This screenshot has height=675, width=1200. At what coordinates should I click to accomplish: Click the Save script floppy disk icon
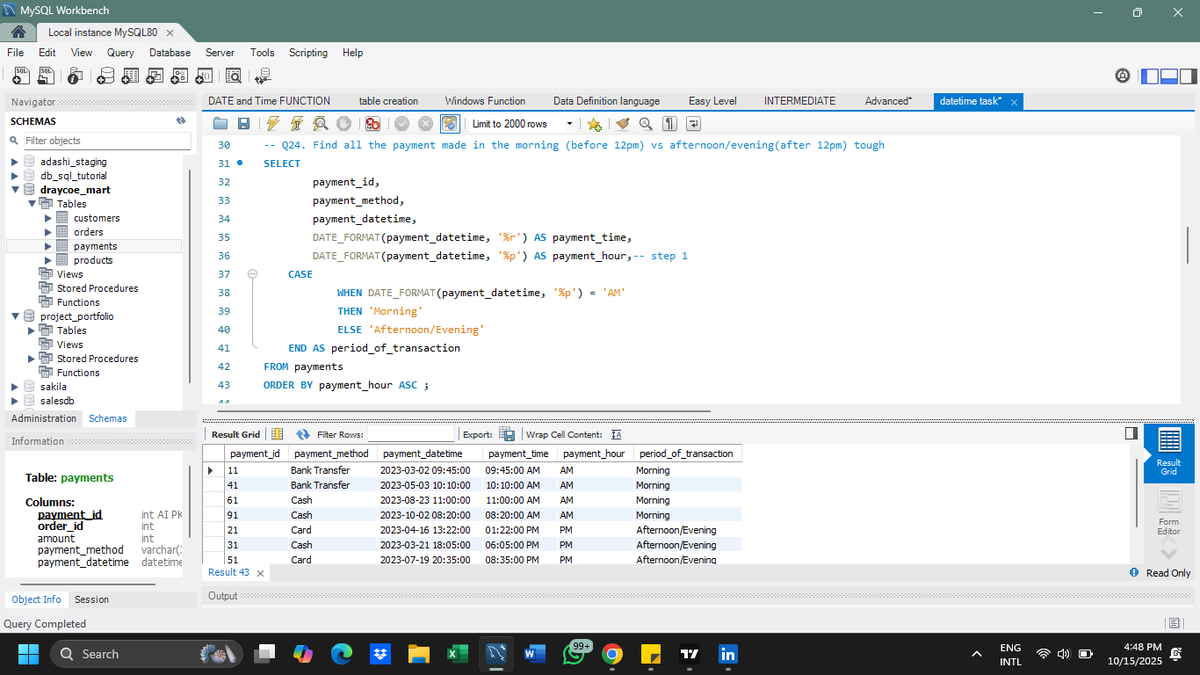click(244, 124)
